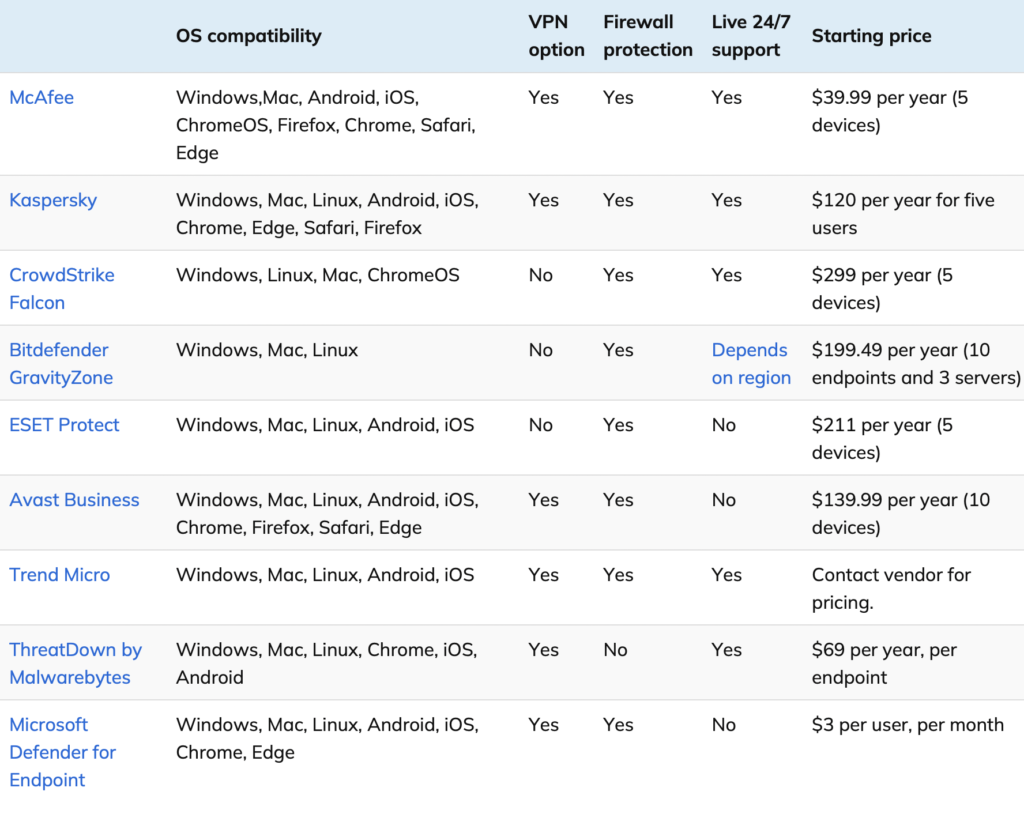Select the 'Firewall protection' column header
The width and height of the screenshot is (1024, 814).
(x=647, y=36)
